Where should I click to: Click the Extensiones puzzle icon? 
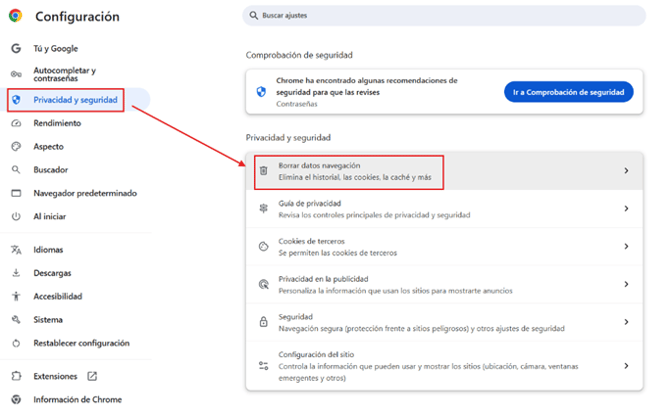coord(15,376)
